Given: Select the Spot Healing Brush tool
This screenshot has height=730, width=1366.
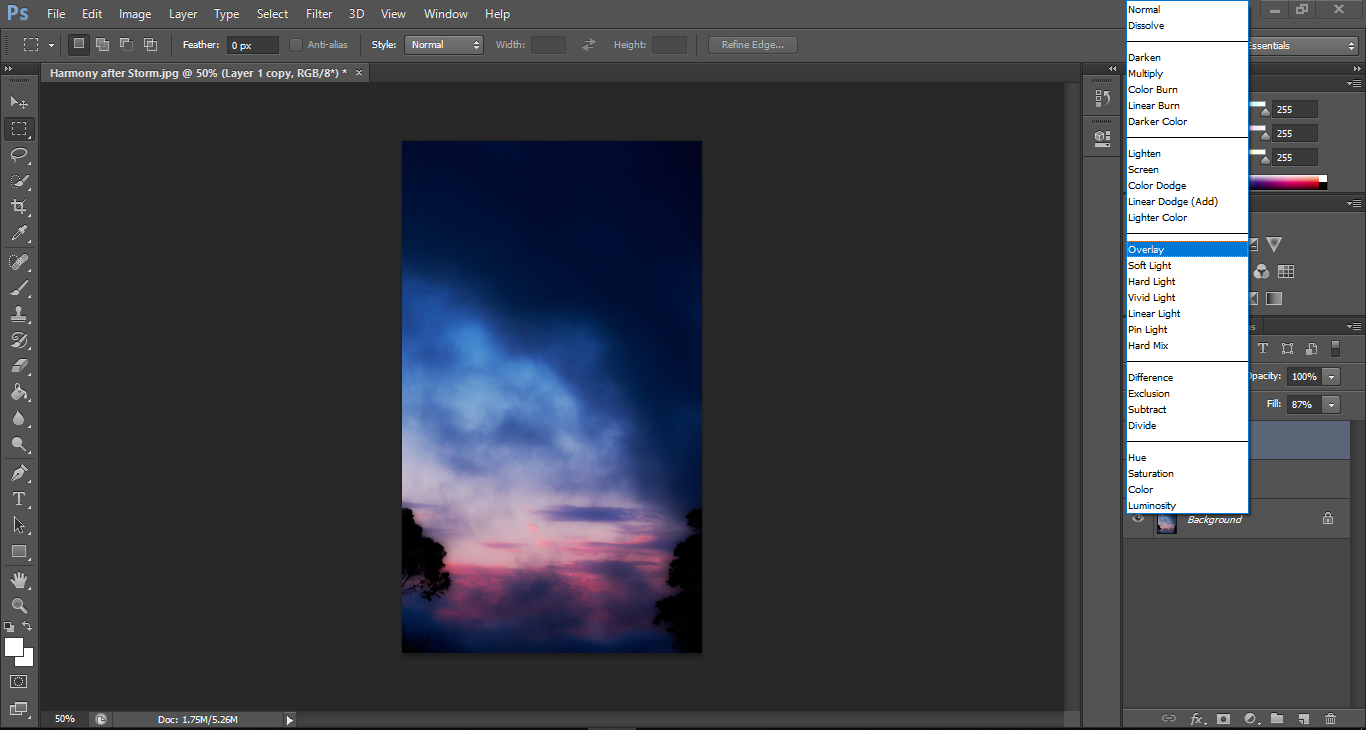Looking at the screenshot, I should [19, 262].
